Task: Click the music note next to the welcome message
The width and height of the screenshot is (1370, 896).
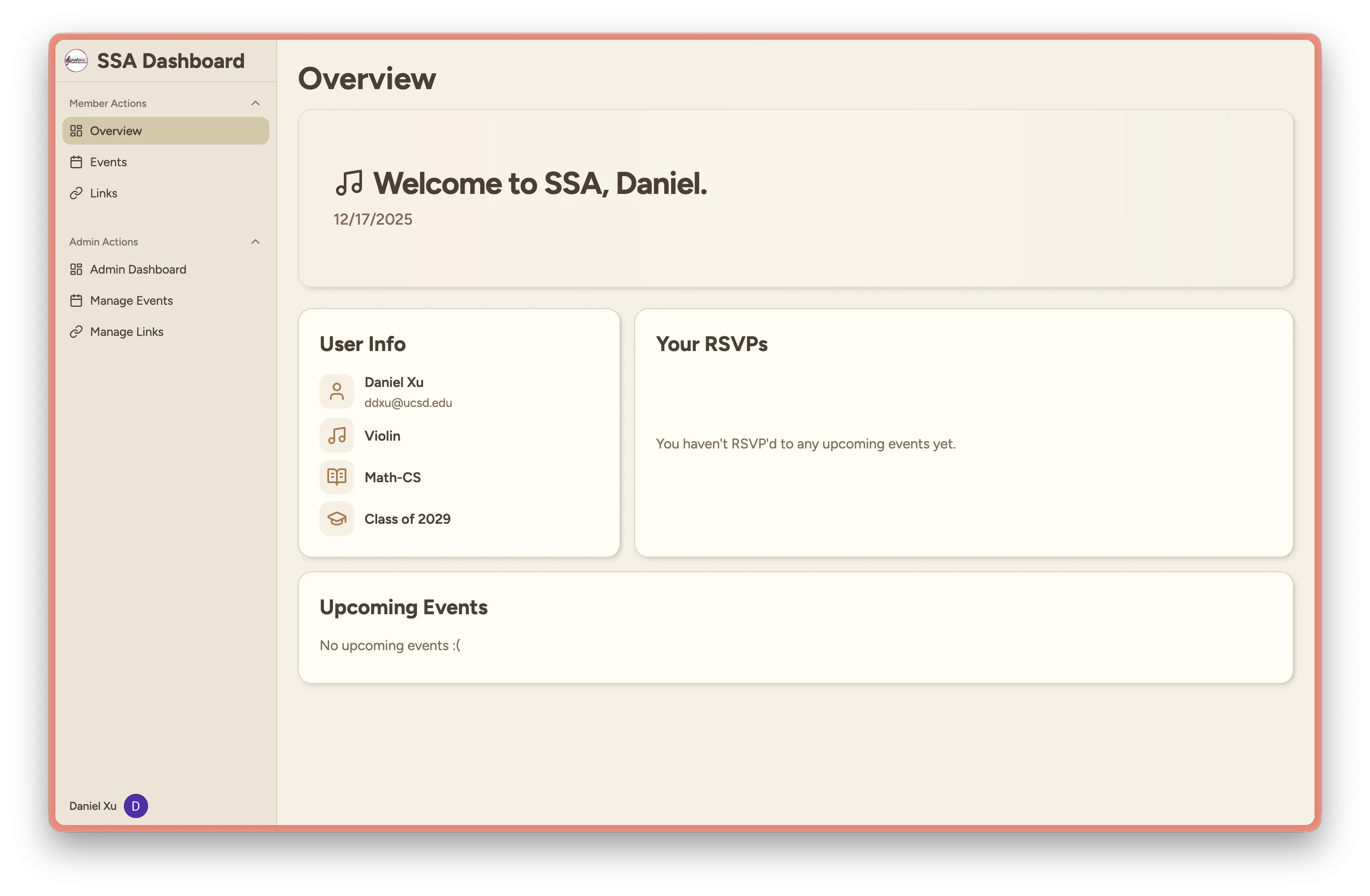Action: (349, 184)
